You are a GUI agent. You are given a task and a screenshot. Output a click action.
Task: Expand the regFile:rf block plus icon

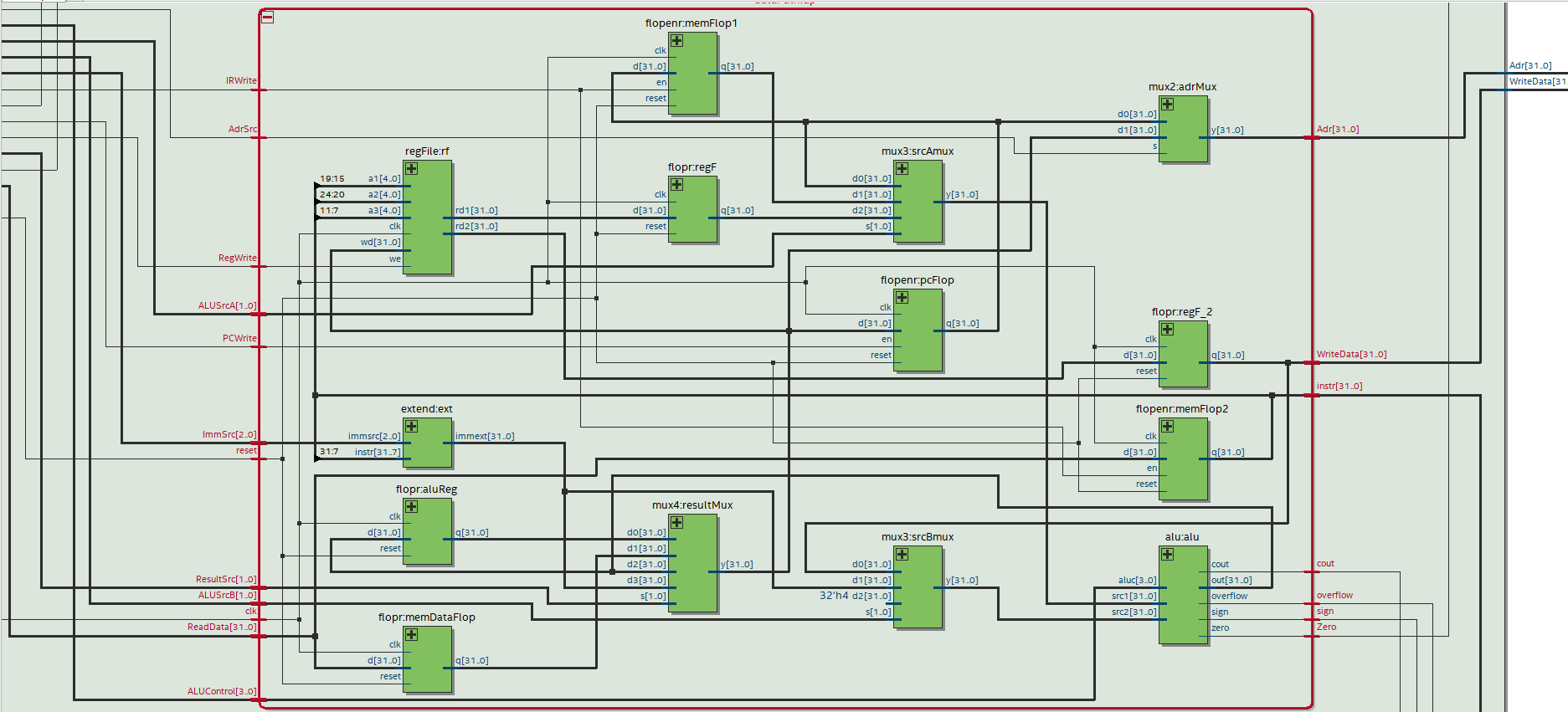[412, 169]
